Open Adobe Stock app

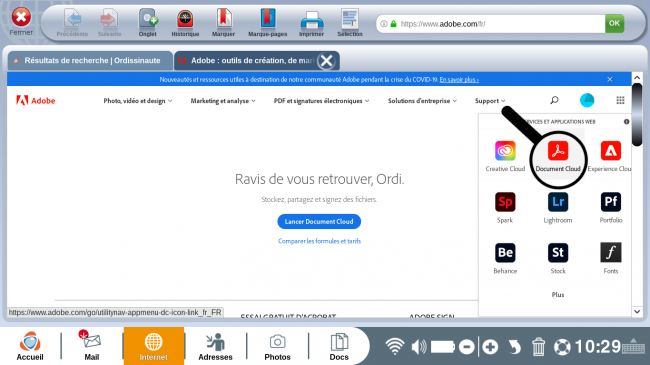click(558, 258)
